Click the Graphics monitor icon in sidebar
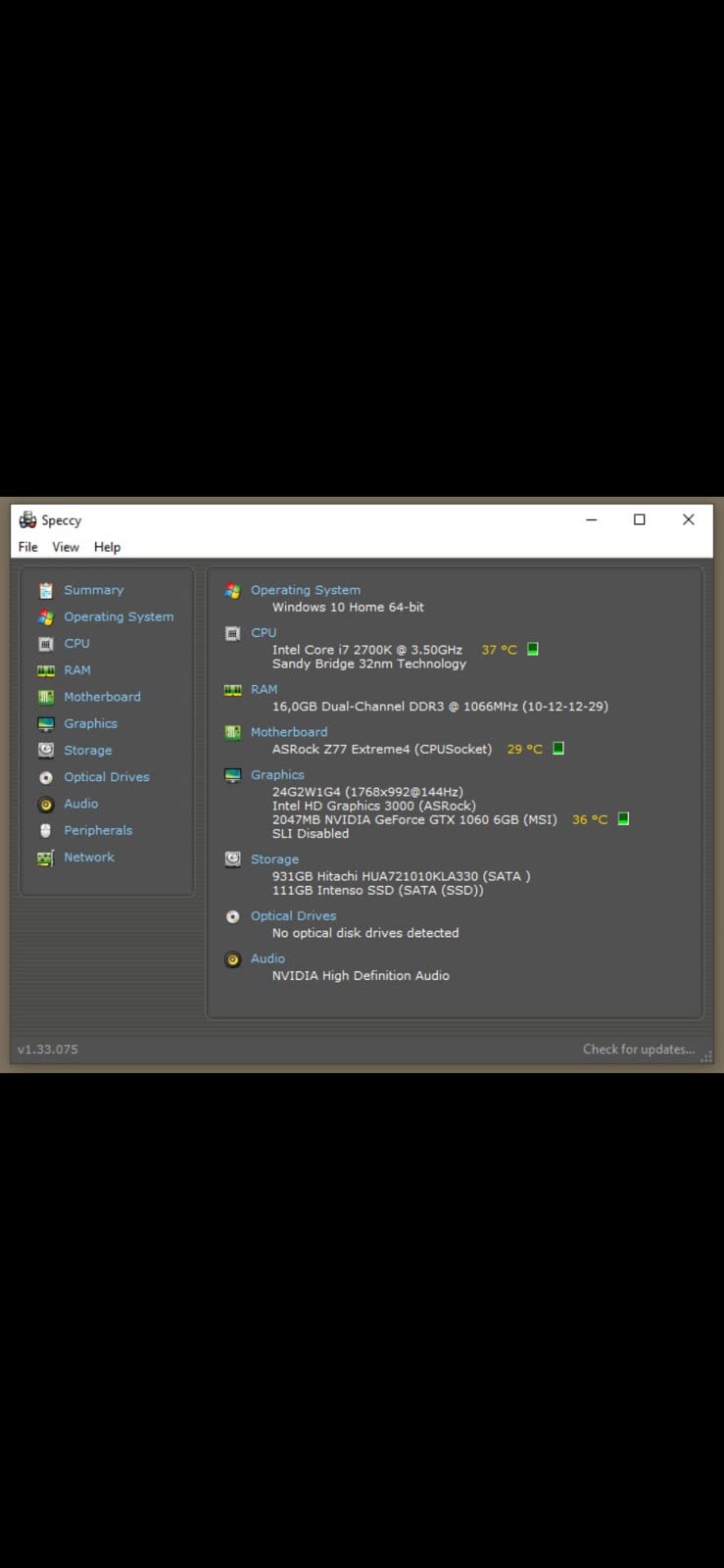The image size is (724, 1568). click(45, 723)
